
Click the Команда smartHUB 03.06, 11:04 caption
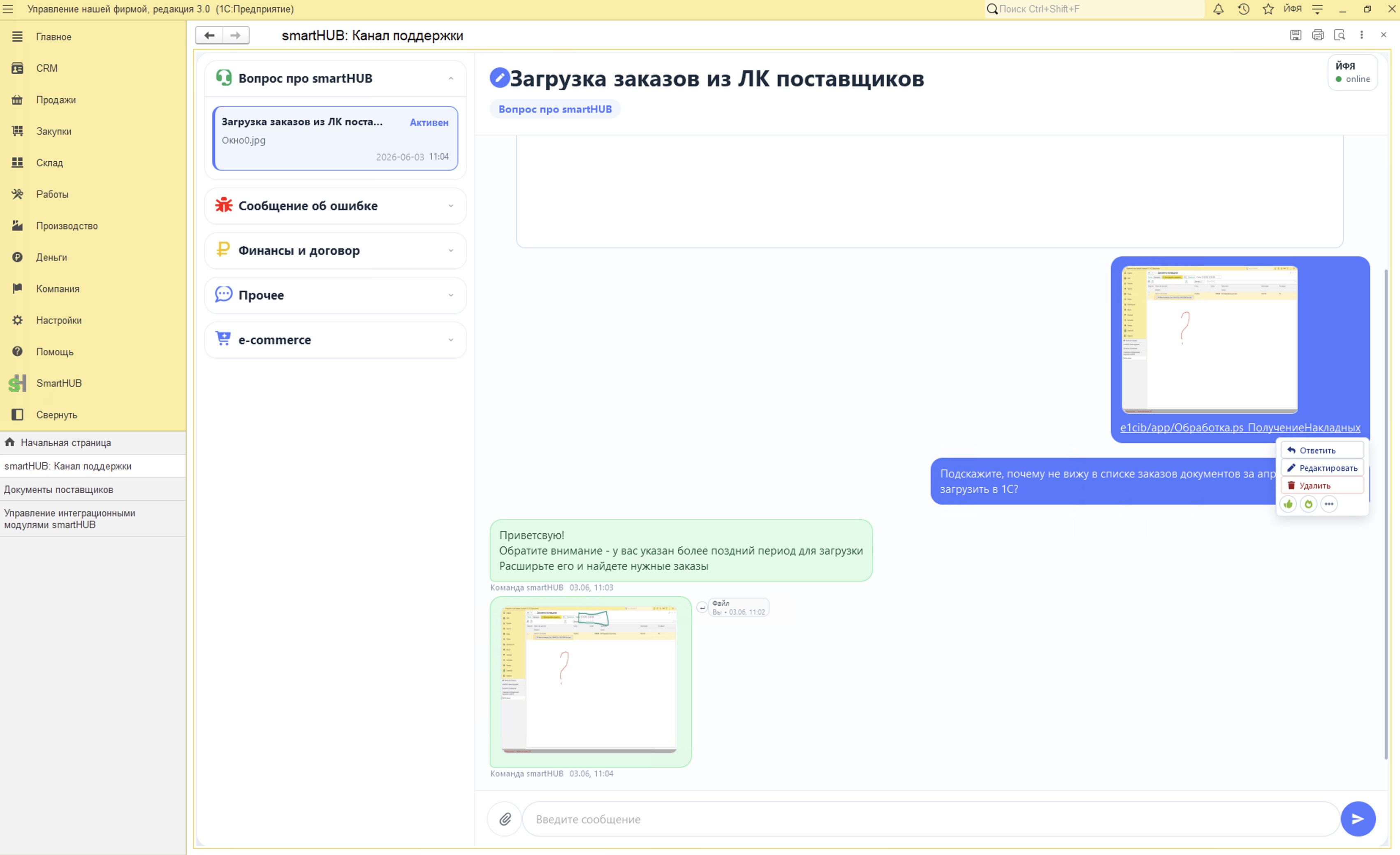[x=552, y=774]
